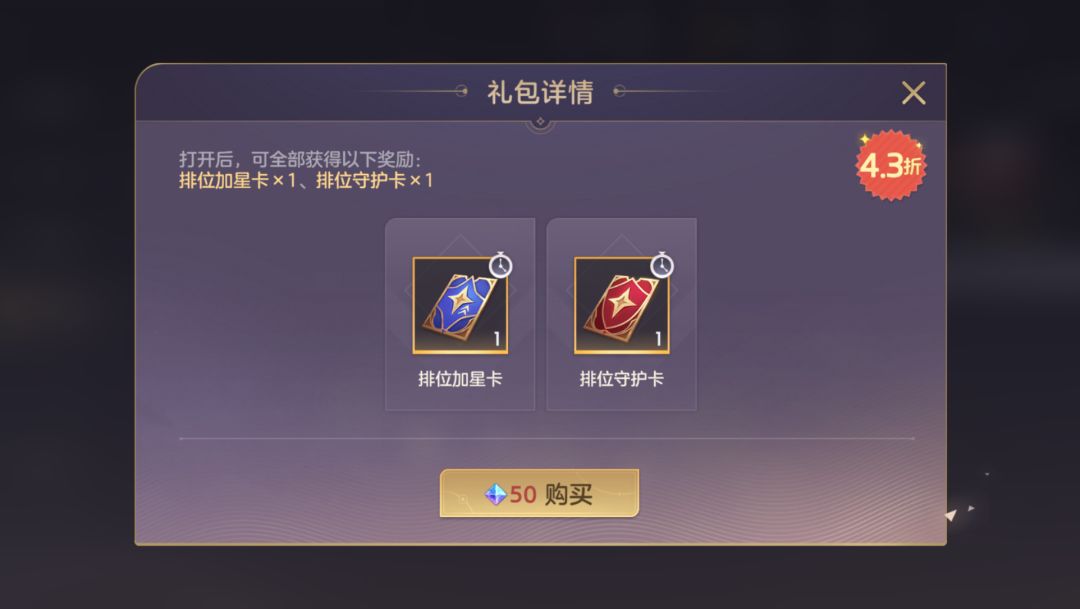Screen dimensions: 1080x609
Task: Click the timer clock on 排位守护卡
Action: click(662, 265)
